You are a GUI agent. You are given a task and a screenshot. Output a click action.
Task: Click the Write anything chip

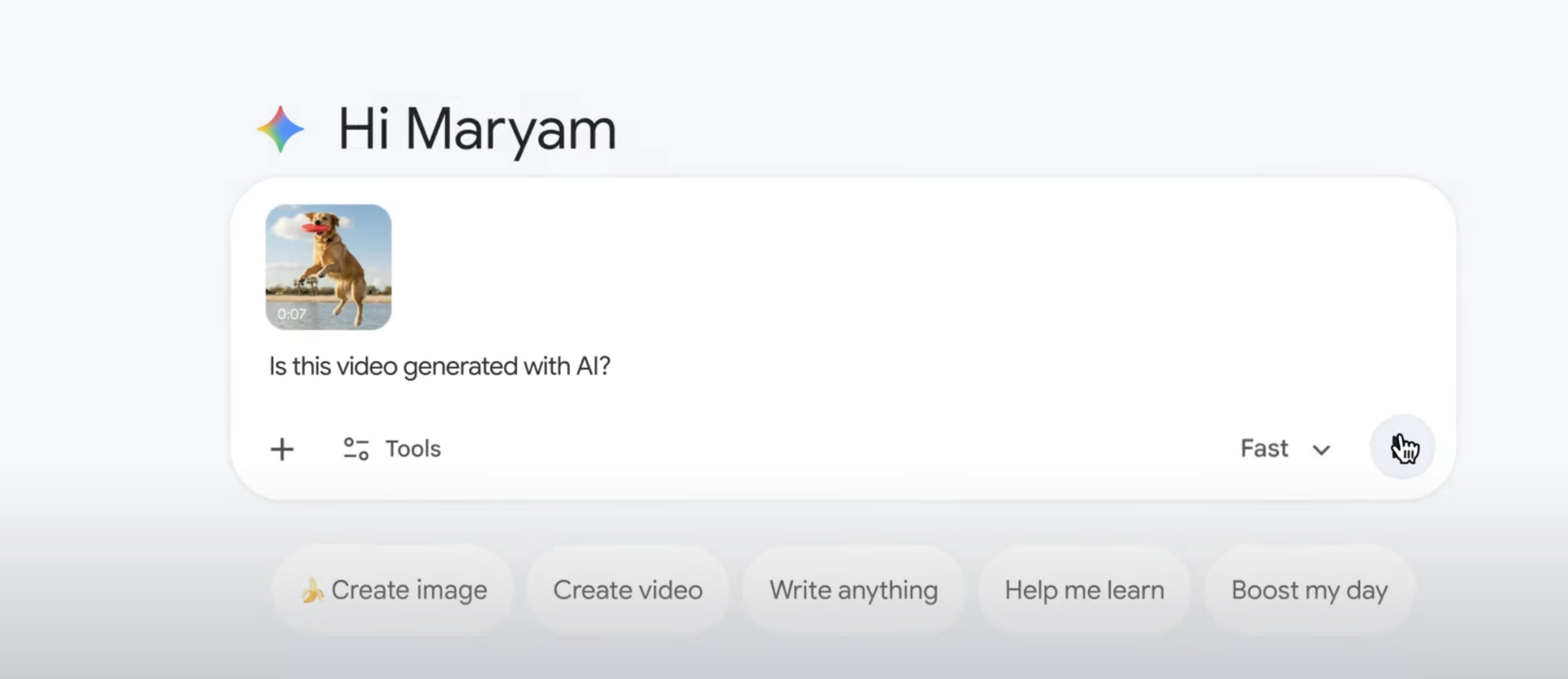click(x=853, y=589)
